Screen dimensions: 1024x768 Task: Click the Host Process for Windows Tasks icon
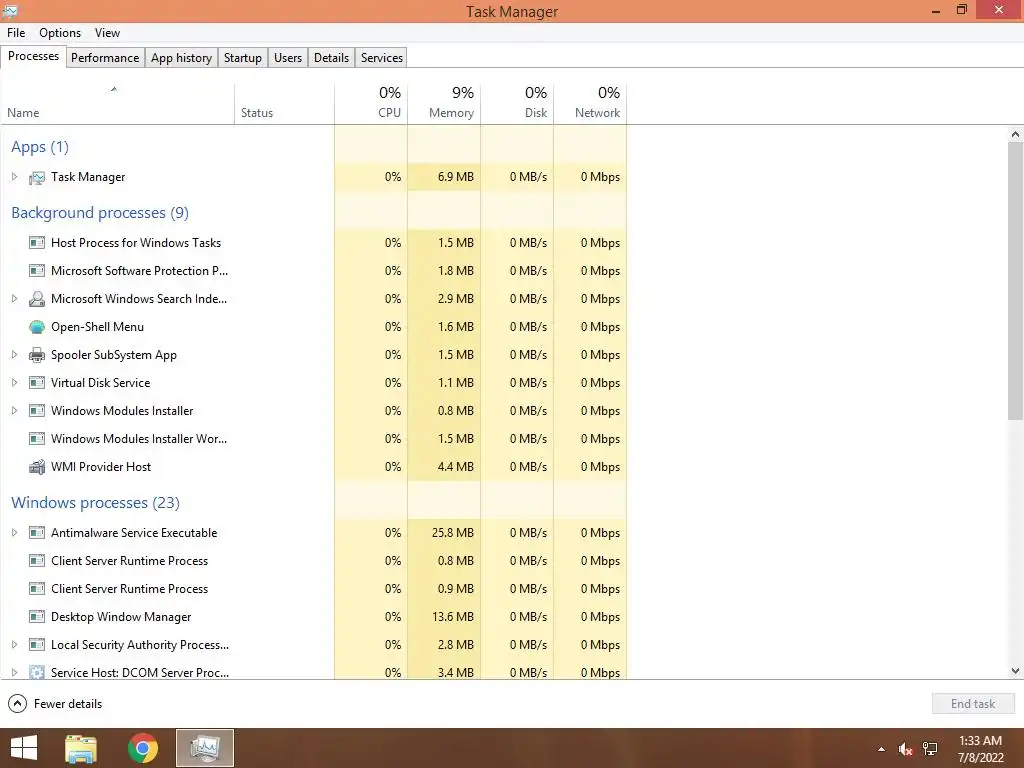click(37, 243)
